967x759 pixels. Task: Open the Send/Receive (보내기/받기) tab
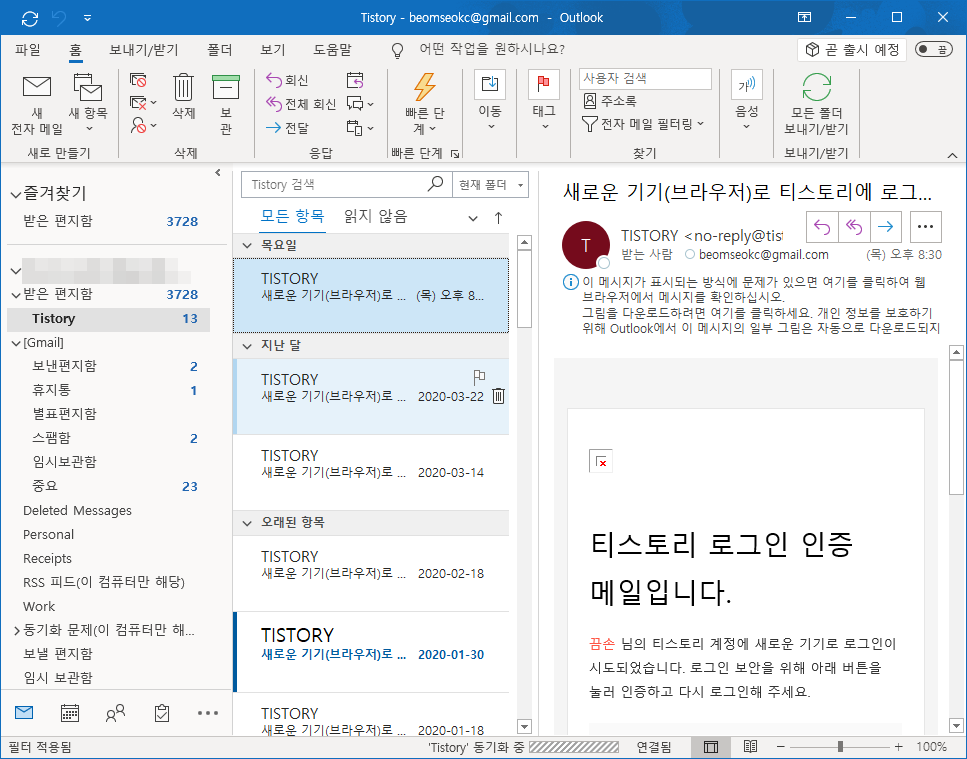(144, 50)
